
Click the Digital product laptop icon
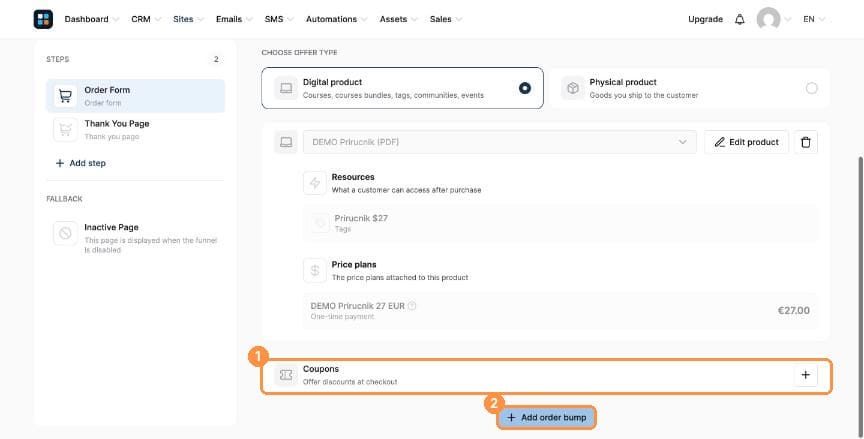(286, 88)
